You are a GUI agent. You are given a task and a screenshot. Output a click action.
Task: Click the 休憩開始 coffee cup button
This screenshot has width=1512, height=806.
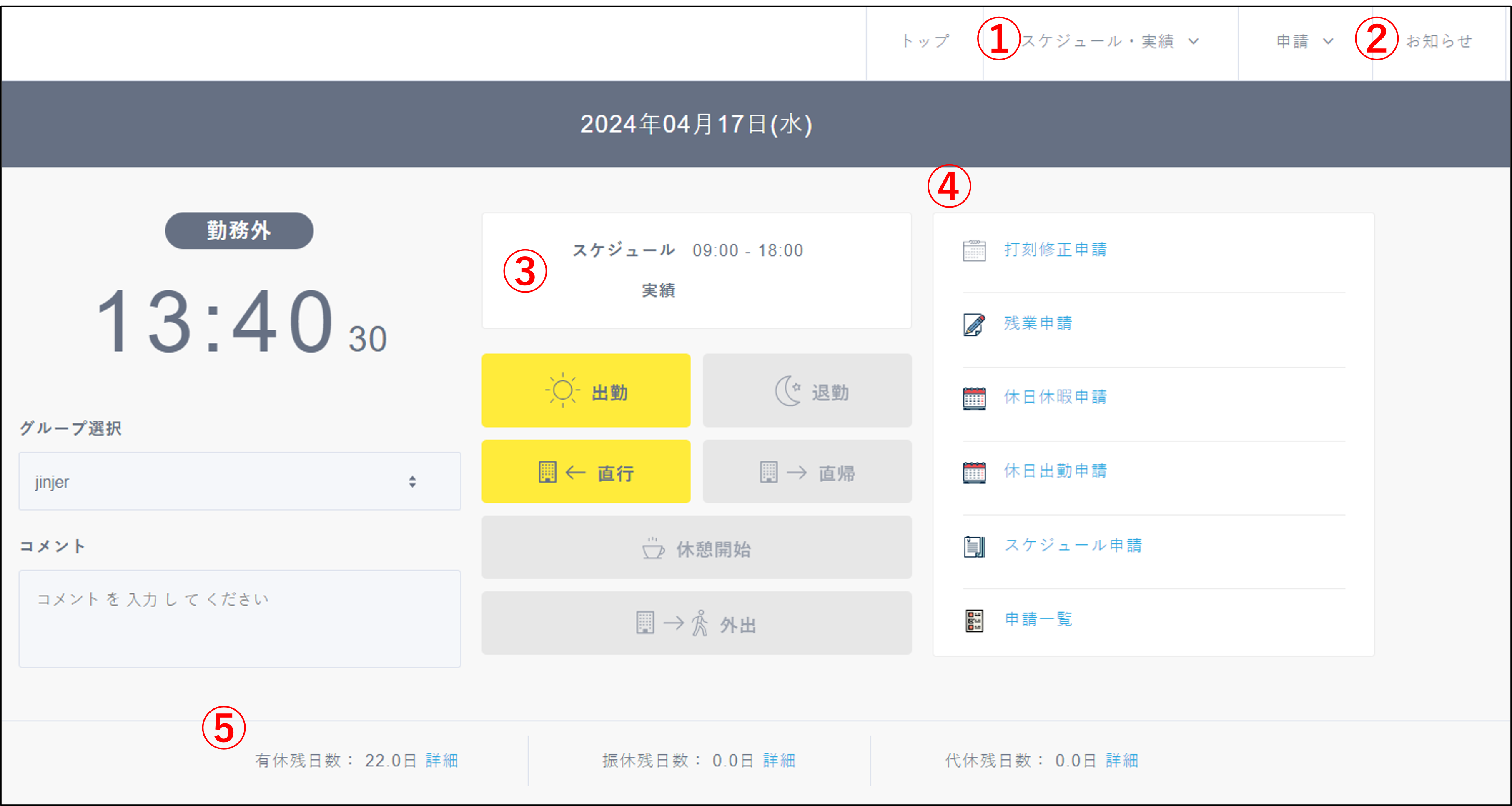tap(696, 548)
